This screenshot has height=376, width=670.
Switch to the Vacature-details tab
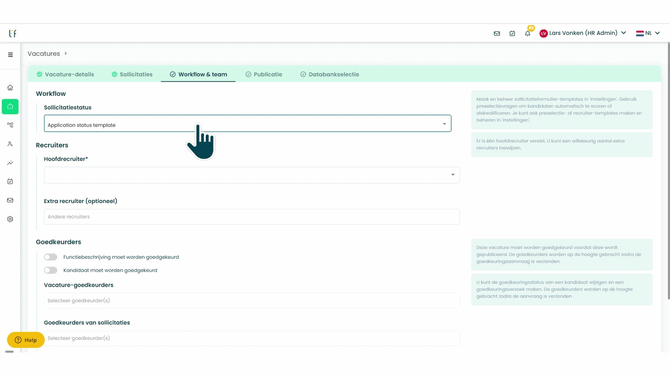[x=65, y=74]
